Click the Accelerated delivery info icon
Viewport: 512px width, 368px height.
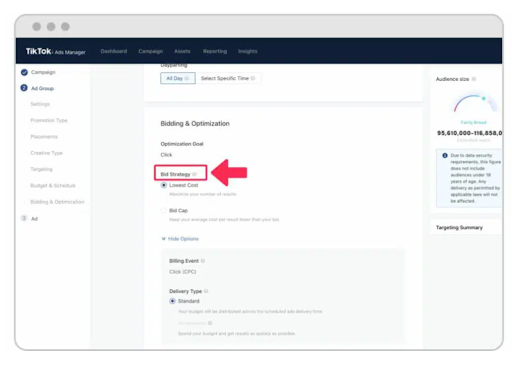pyautogui.click(x=210, y=323)
